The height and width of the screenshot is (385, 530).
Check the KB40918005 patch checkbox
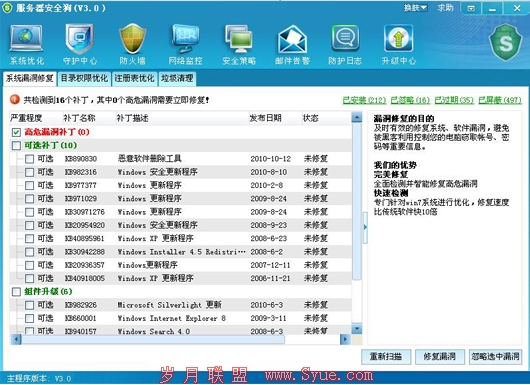click(29, 279)
